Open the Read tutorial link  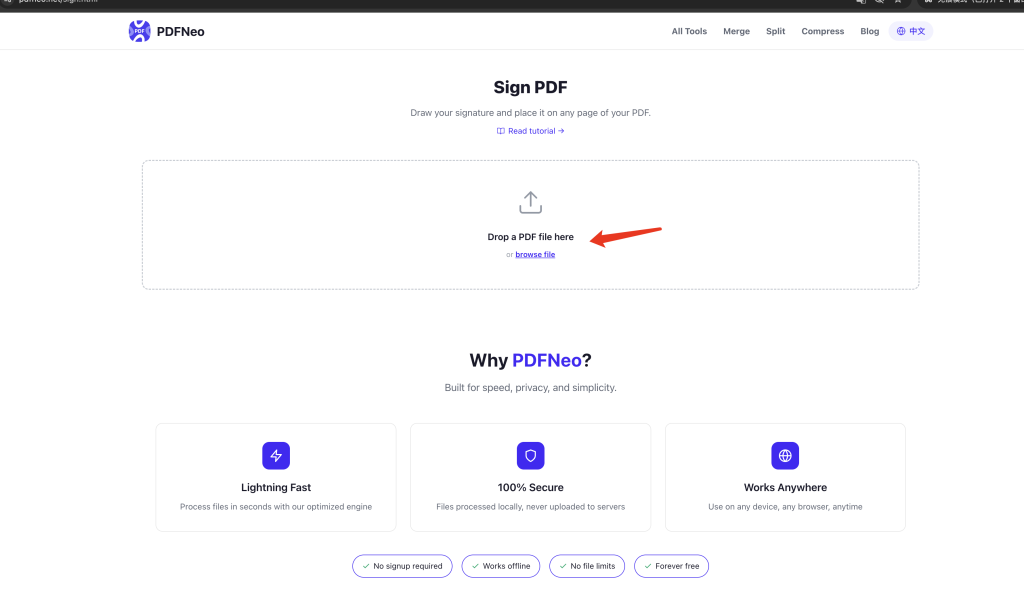pos(530,131)
